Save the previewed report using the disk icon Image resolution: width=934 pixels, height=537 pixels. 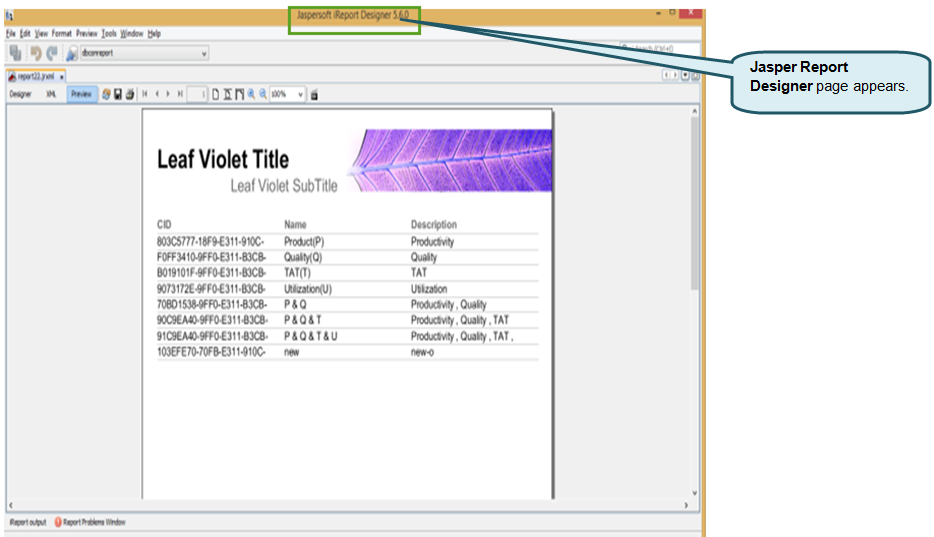click(118, 94)
